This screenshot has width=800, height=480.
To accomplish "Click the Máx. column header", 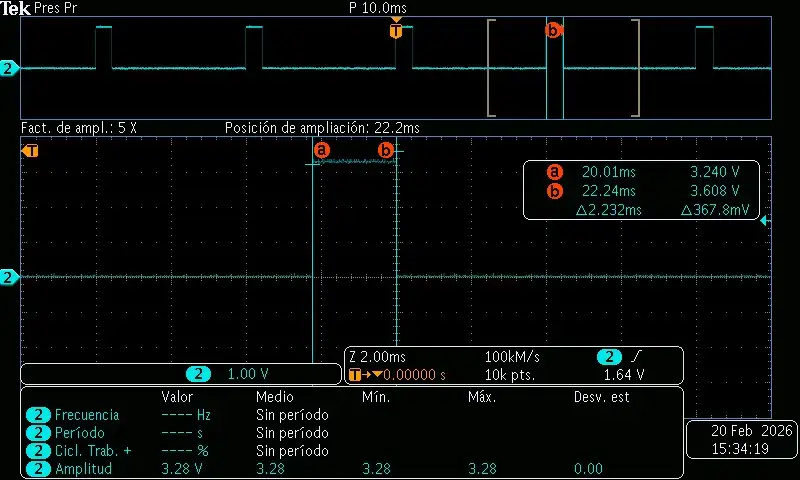I will click(482, 397).
